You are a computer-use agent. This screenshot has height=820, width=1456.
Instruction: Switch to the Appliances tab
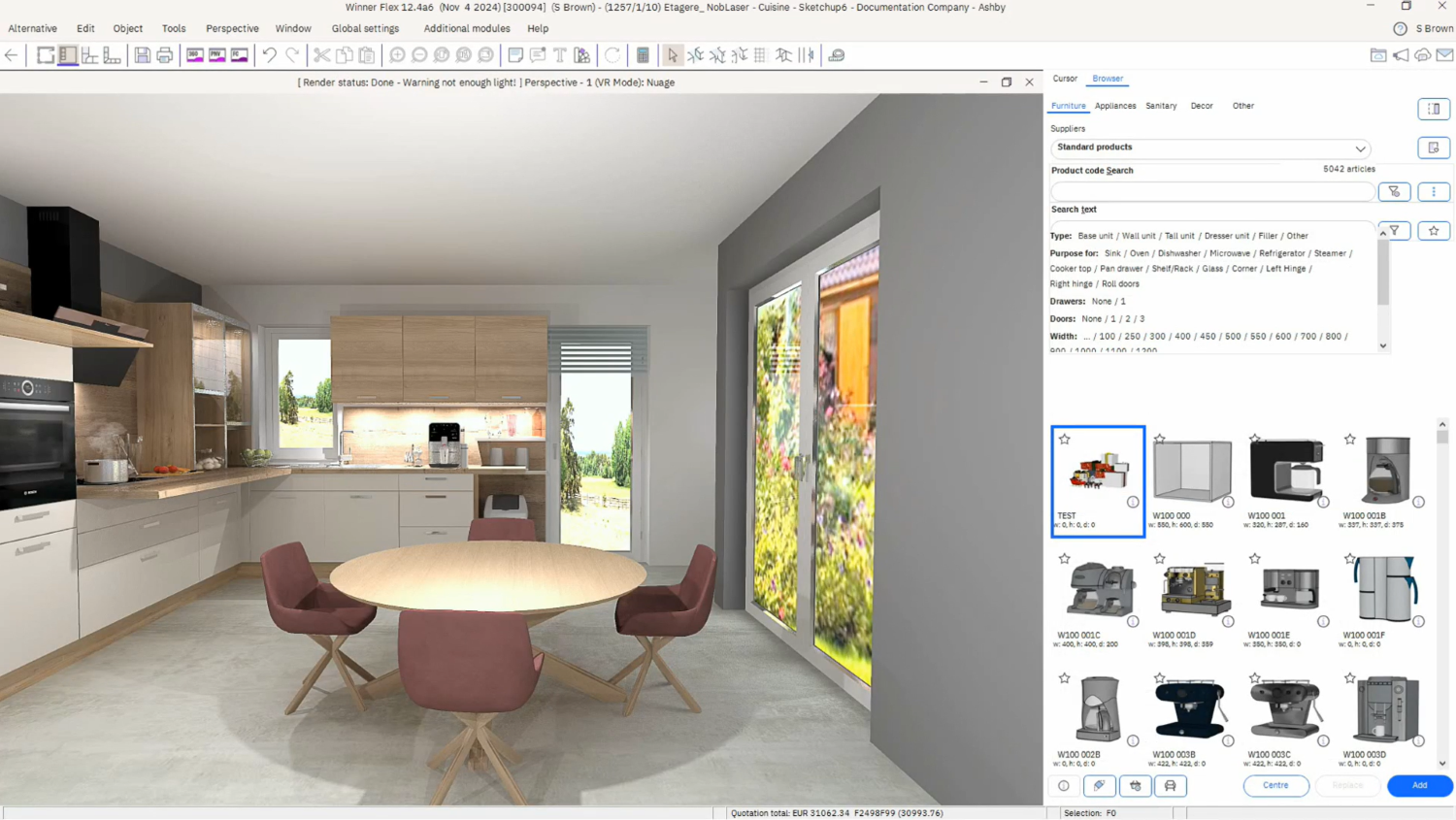pyautogui.click(x=1115, y=106)
